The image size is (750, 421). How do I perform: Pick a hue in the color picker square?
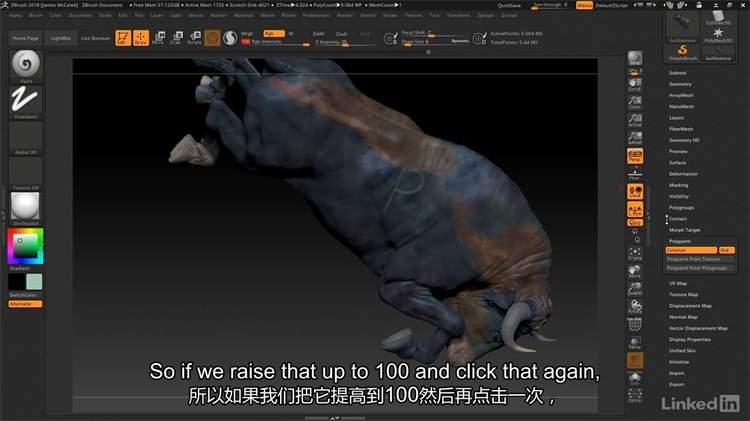[x=25, y=246]
